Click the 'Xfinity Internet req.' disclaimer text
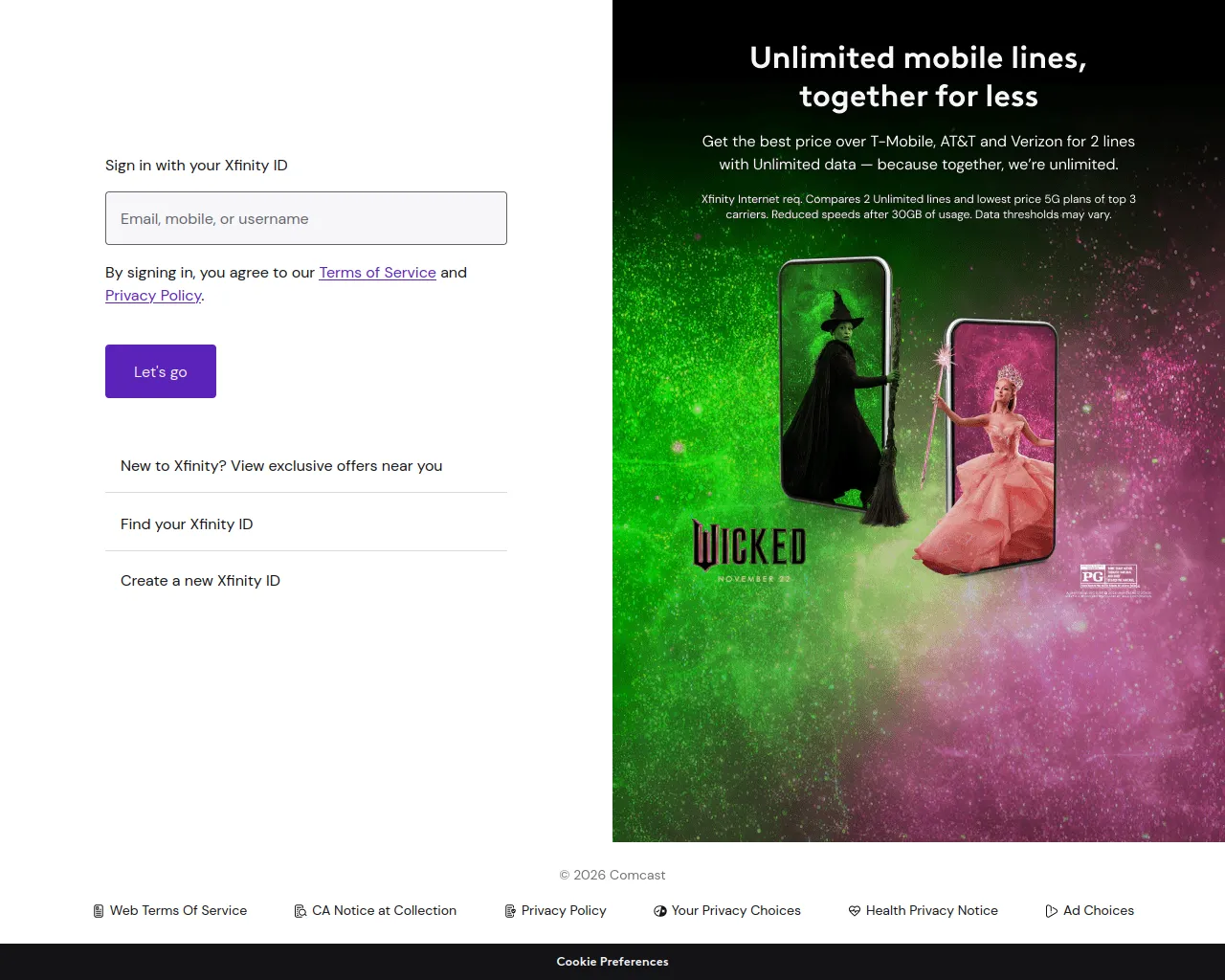 tap(919, 207)
